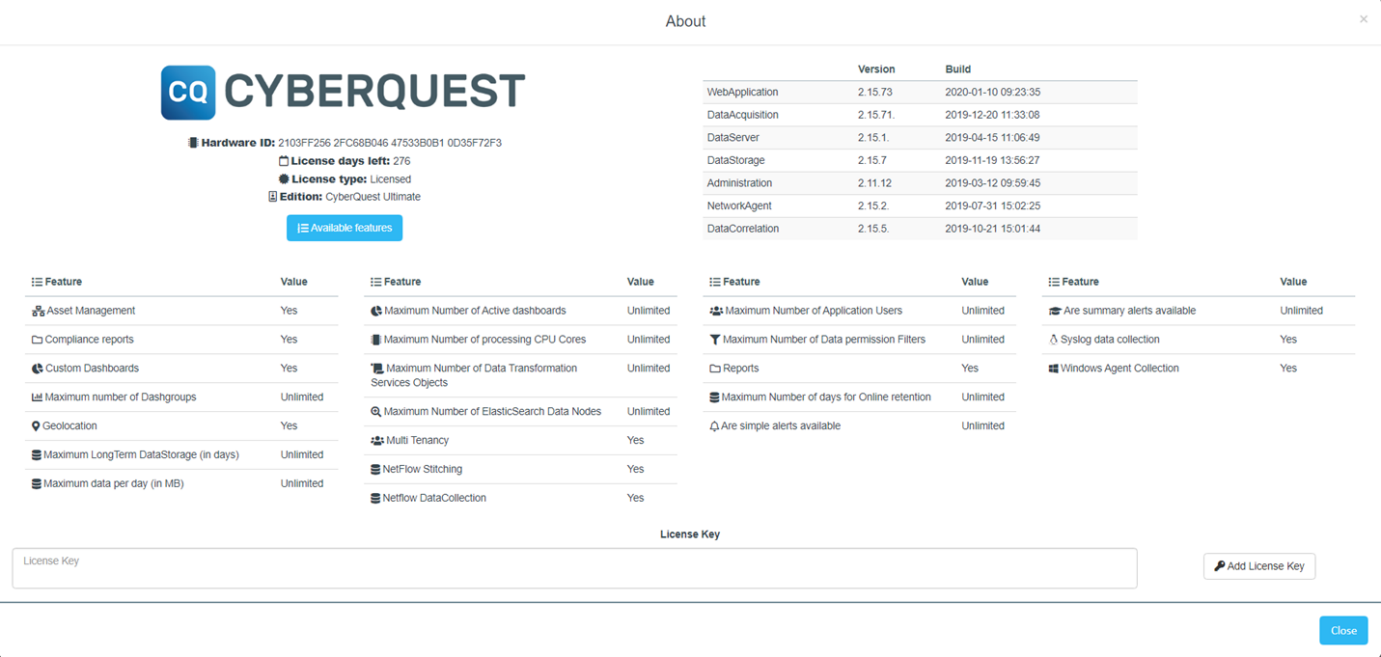Click the Maximum data per day database icon
The width and height of the screenshot is (1381, 657).
37,484
